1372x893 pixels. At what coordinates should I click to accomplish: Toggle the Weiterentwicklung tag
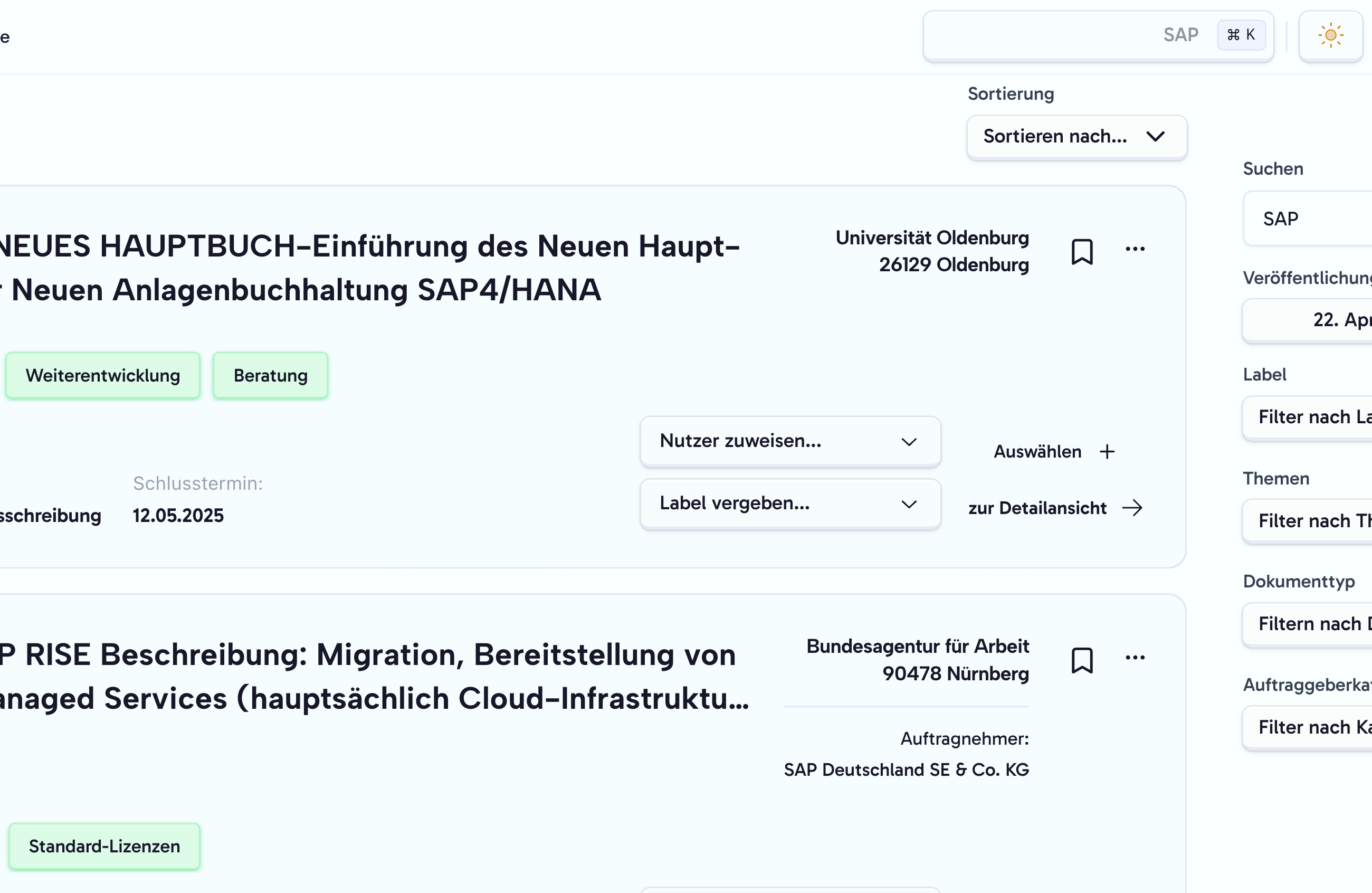coord(102,375)
